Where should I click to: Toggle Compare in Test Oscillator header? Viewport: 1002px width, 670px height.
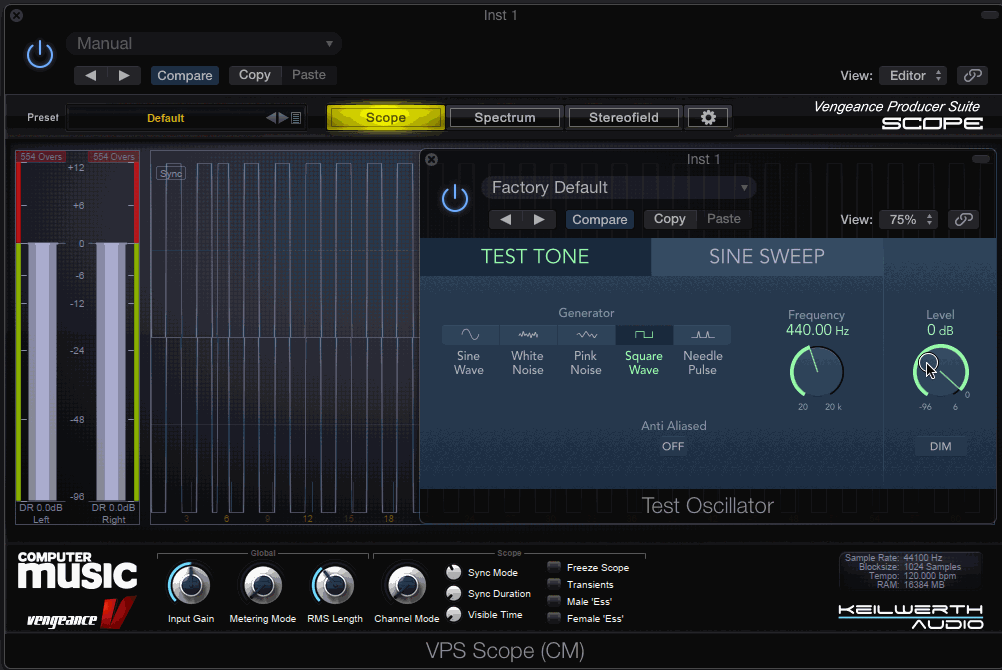[599, 219]
